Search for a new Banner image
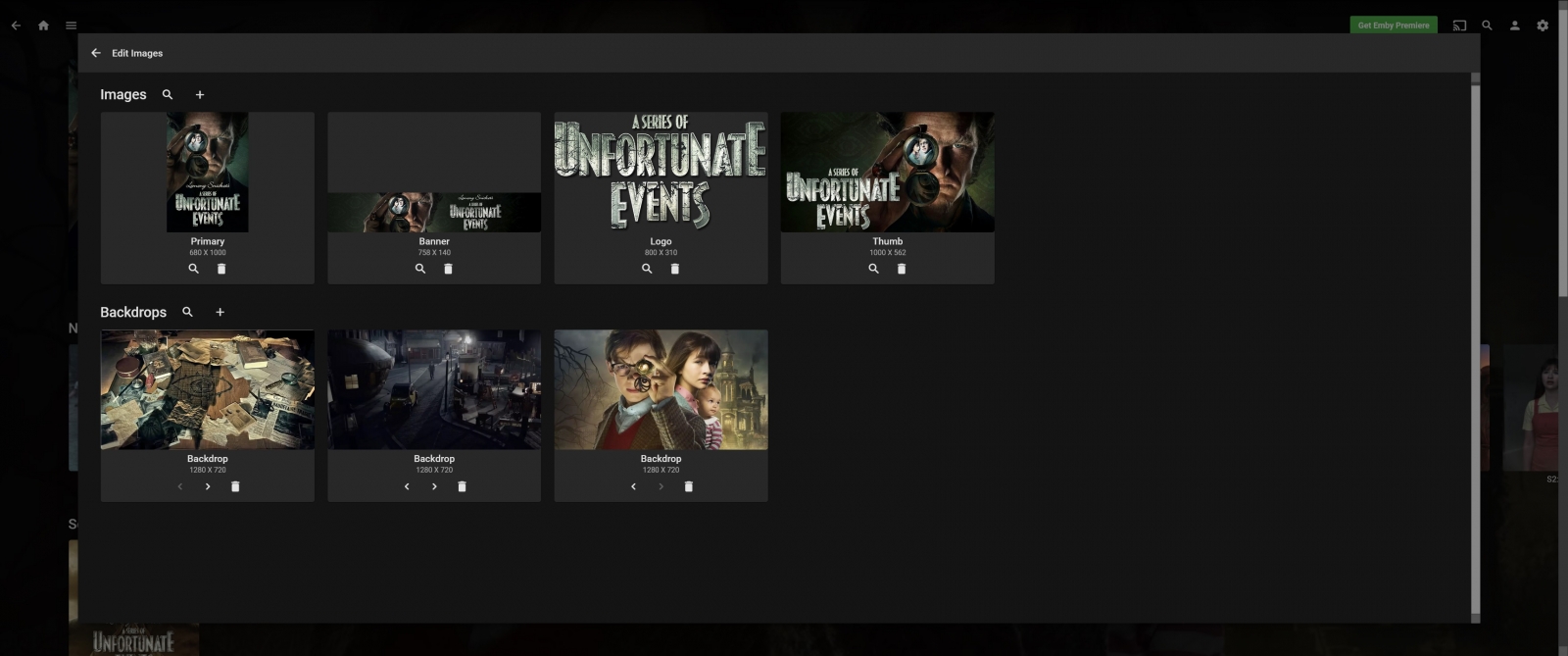 coord(420,269)
